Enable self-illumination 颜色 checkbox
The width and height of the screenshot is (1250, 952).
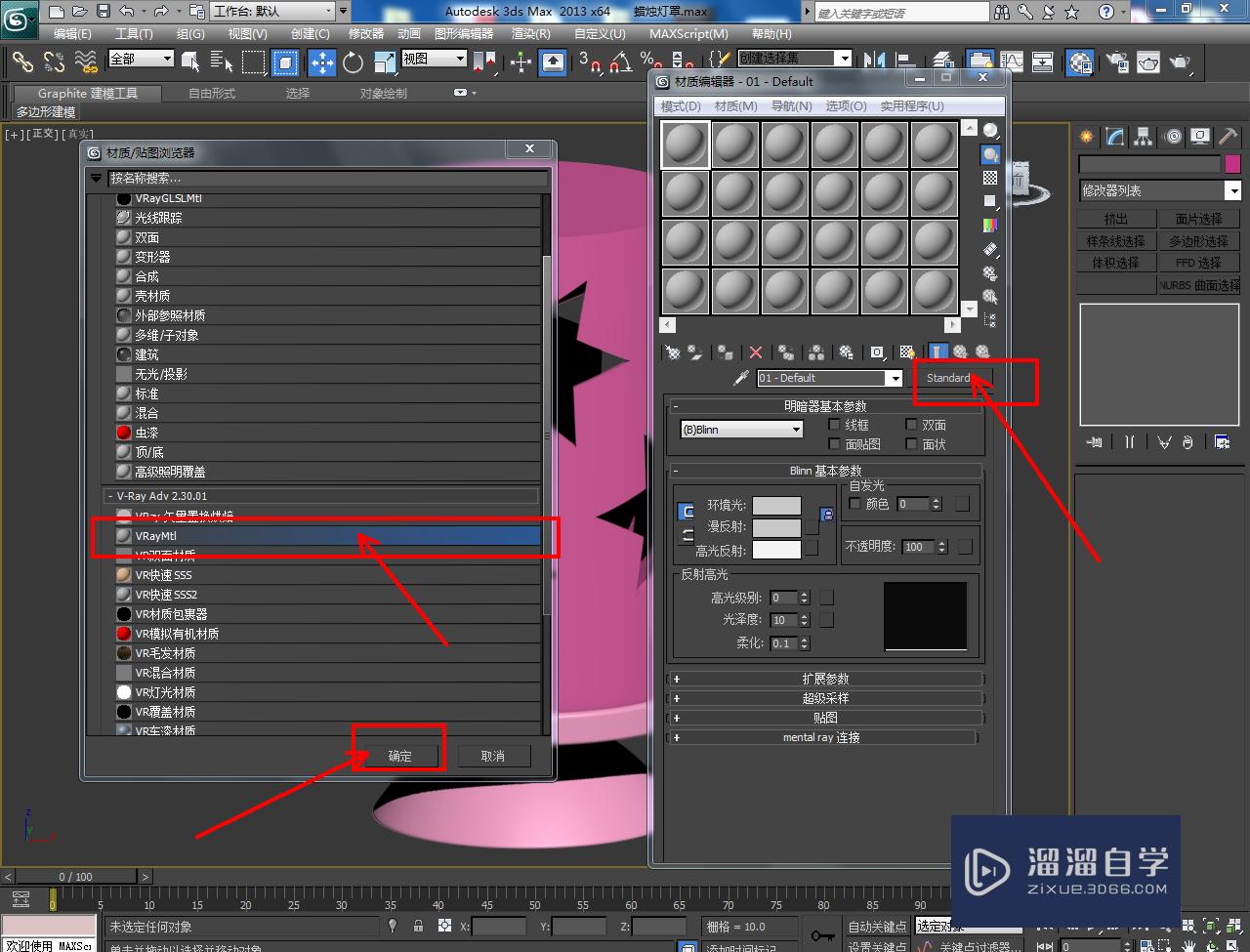[x=855, y=504]
